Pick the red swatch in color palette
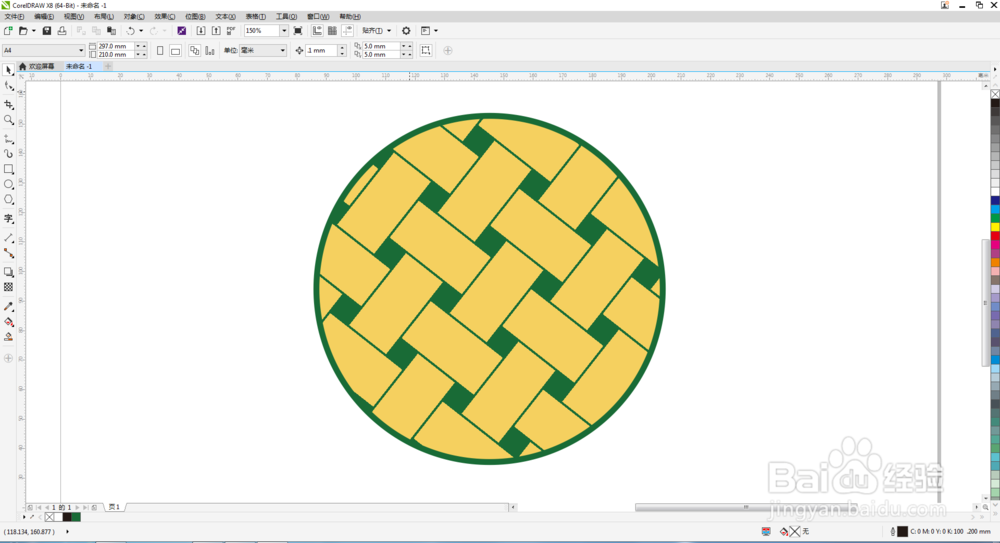This screenshot has height=543, width=1000. click(995, 236)
